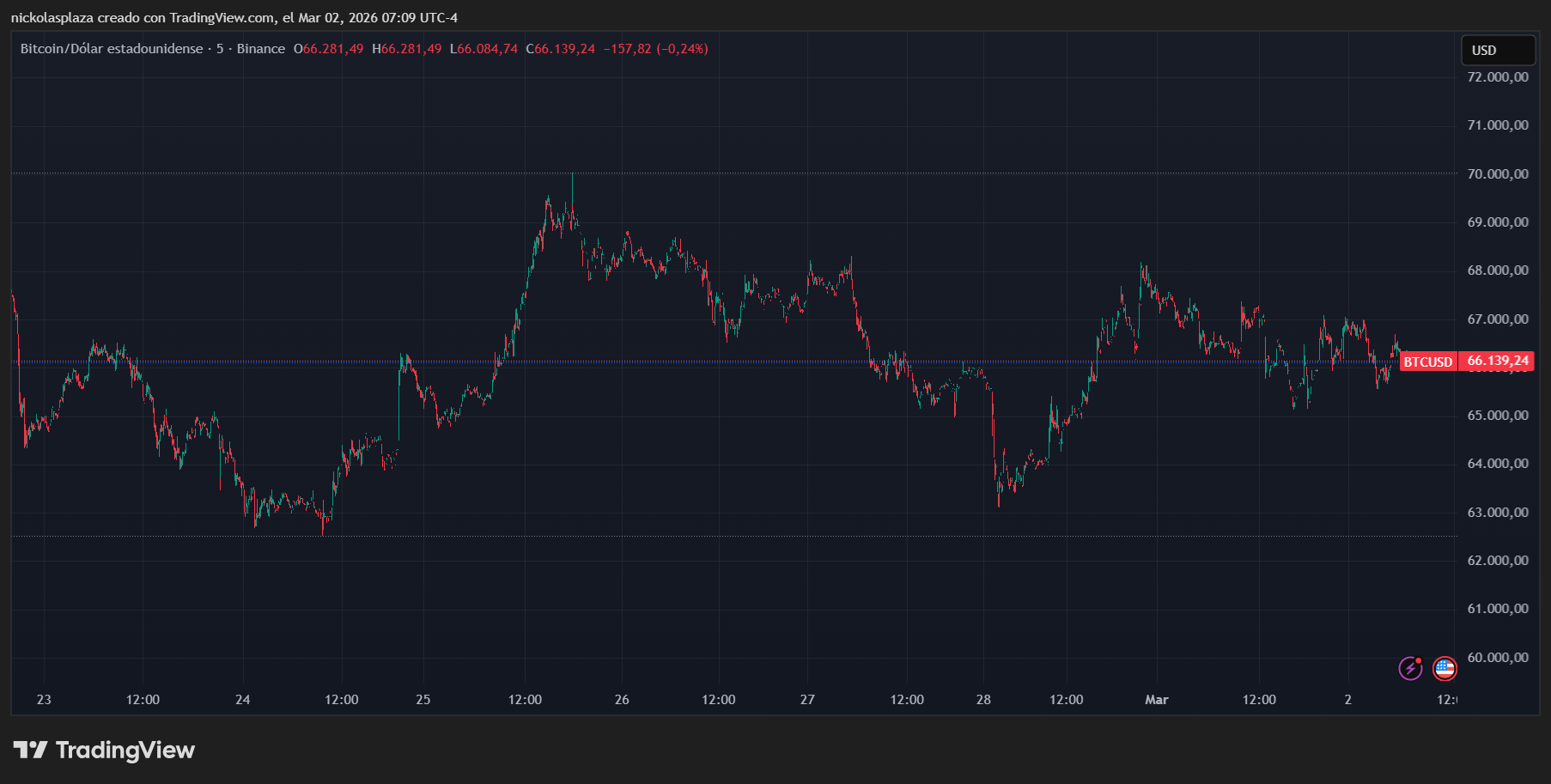Viewport: 1551px width, 784px height.
Task: Select date 25 on the time axis
Action: tap(423, 700)
